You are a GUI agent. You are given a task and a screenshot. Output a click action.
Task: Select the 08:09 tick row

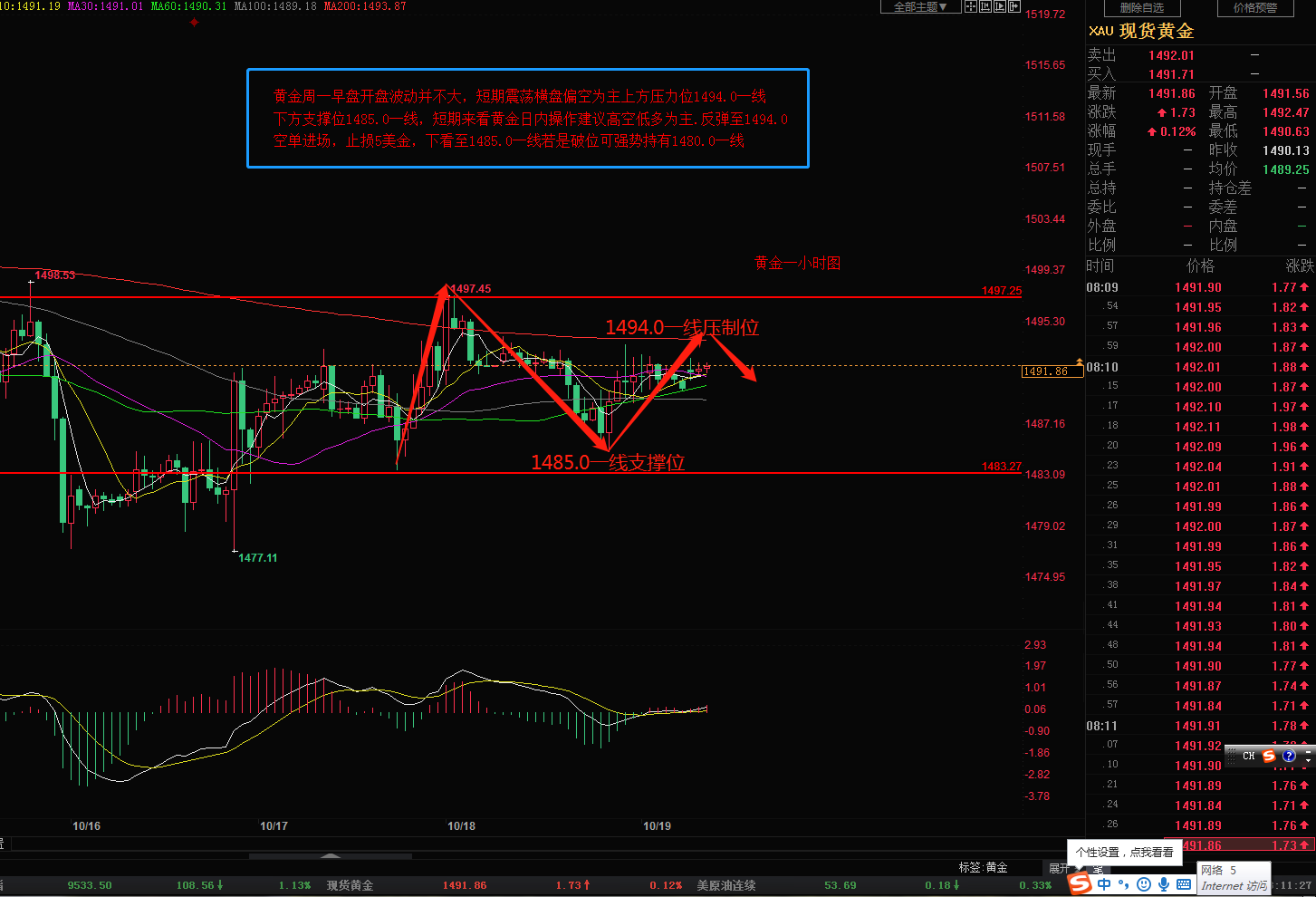click(x=1200, y=287)
